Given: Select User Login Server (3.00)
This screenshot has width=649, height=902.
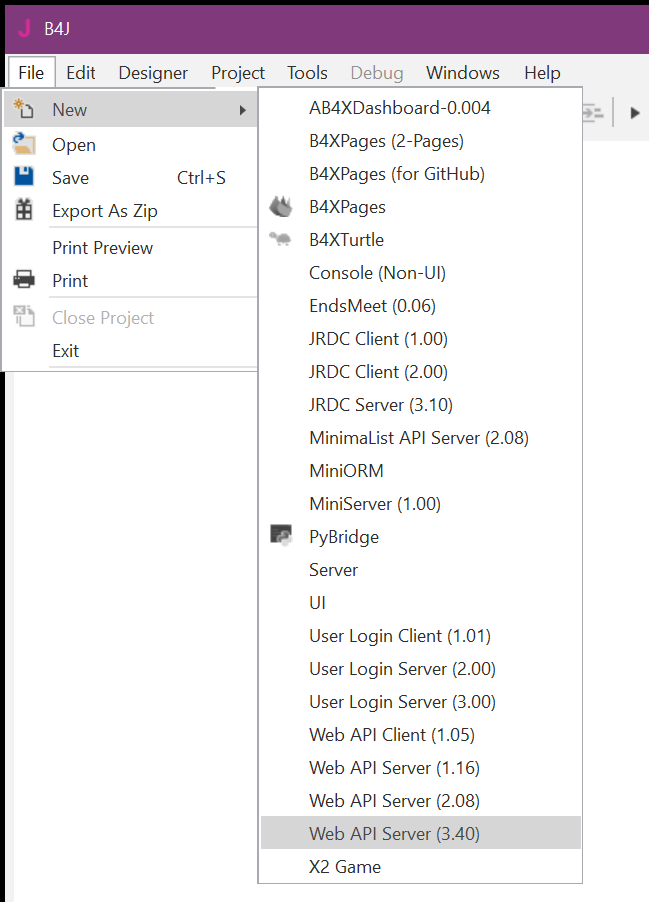Looking at the screenshot, I should click(421, 701).
